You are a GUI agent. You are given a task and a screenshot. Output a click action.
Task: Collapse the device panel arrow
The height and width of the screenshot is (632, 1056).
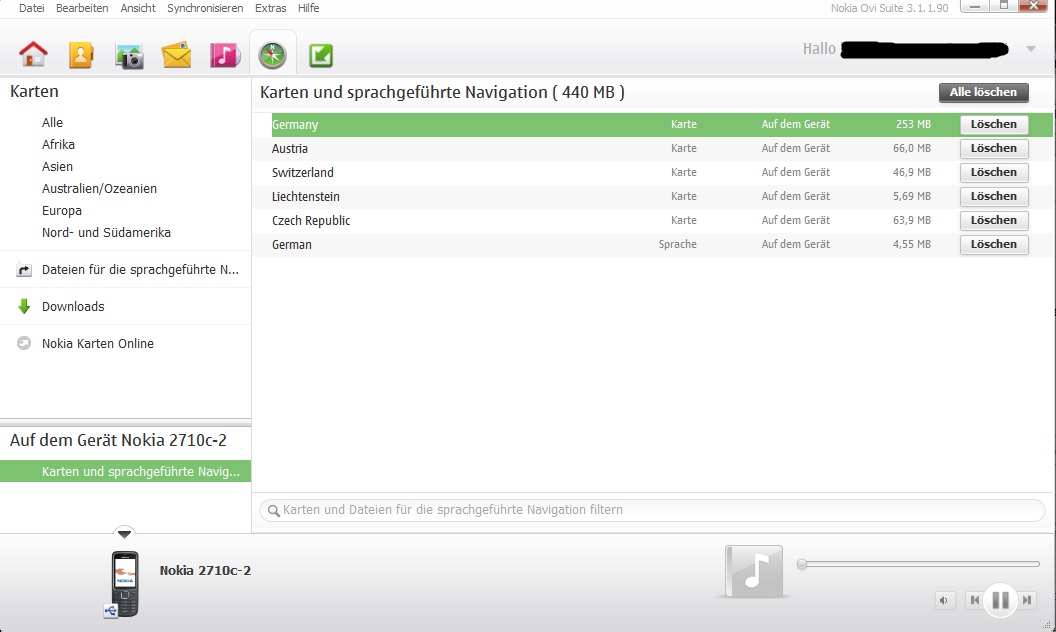pos(124,534)
